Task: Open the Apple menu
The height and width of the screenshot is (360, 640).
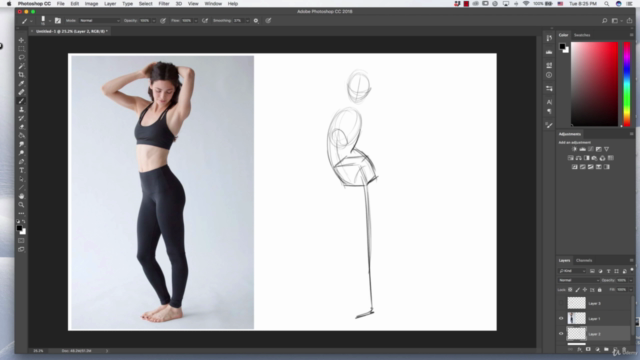Action: pyautogui.click(x=9, y=4)
